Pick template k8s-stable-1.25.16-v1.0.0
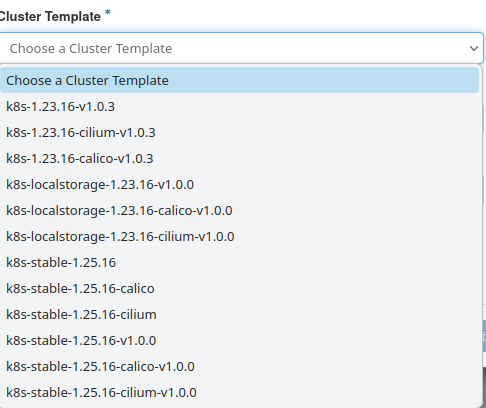 (x=239, y=341)
